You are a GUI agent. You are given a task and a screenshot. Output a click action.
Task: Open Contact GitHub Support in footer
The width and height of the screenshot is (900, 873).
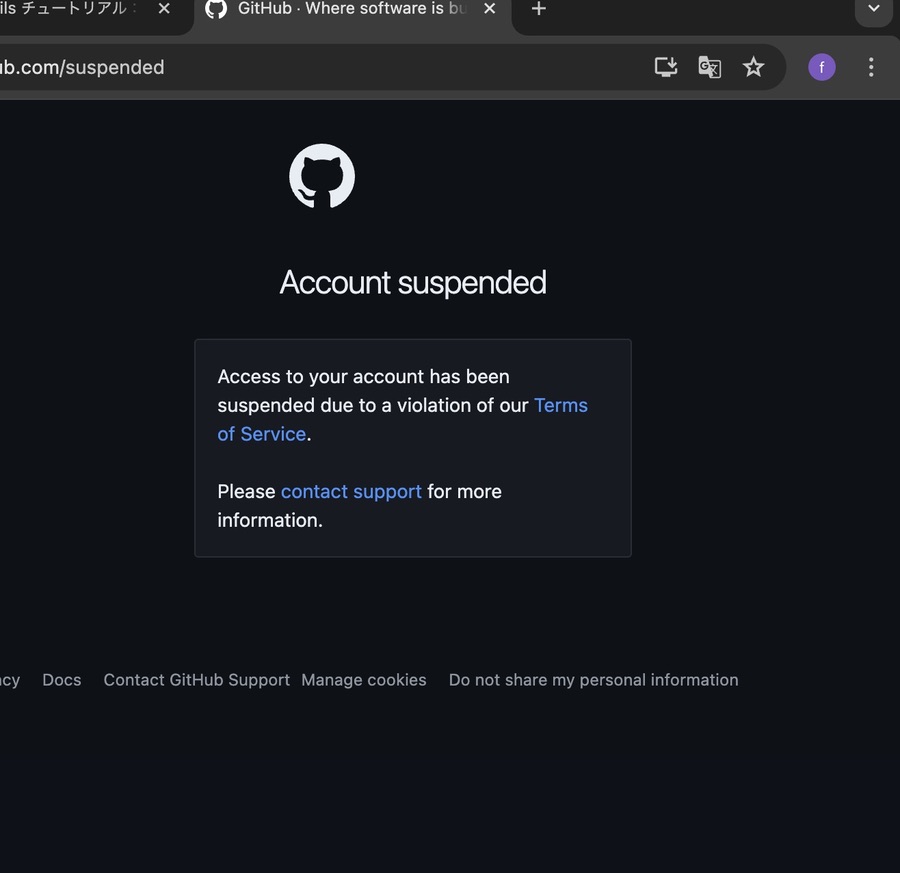coord(196,680)
